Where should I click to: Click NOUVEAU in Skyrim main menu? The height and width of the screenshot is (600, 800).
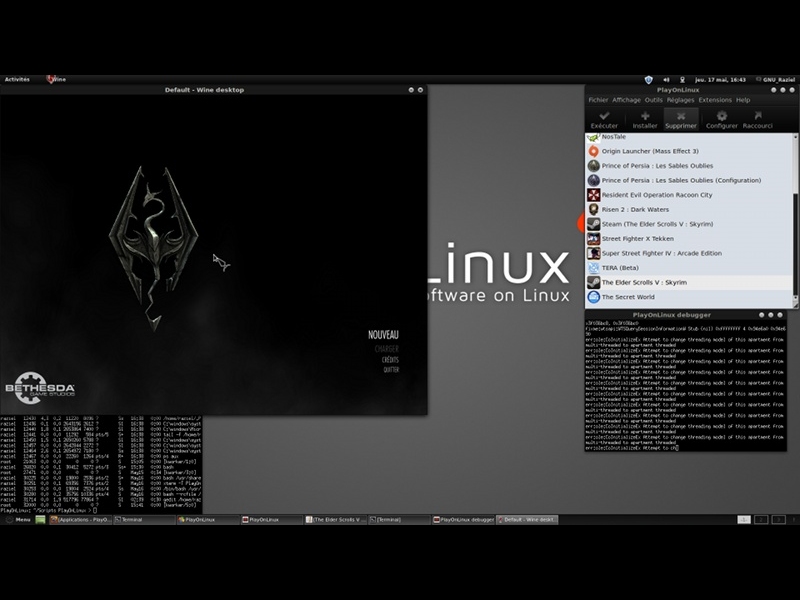tap(383, 335)
